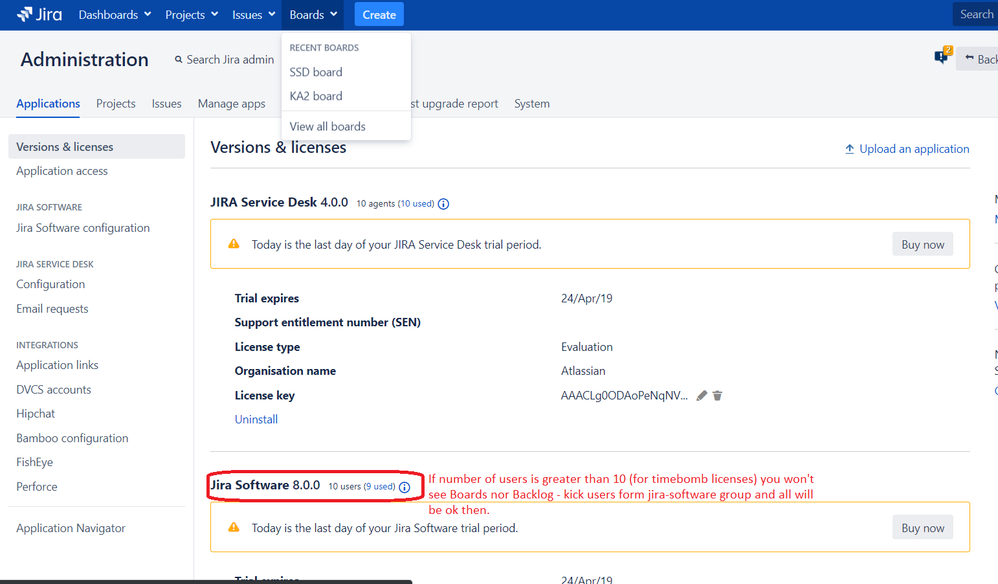Screen dimensions: 998x584
Task: Open Application links in sidebar
Action: click(x=57, y=365)
